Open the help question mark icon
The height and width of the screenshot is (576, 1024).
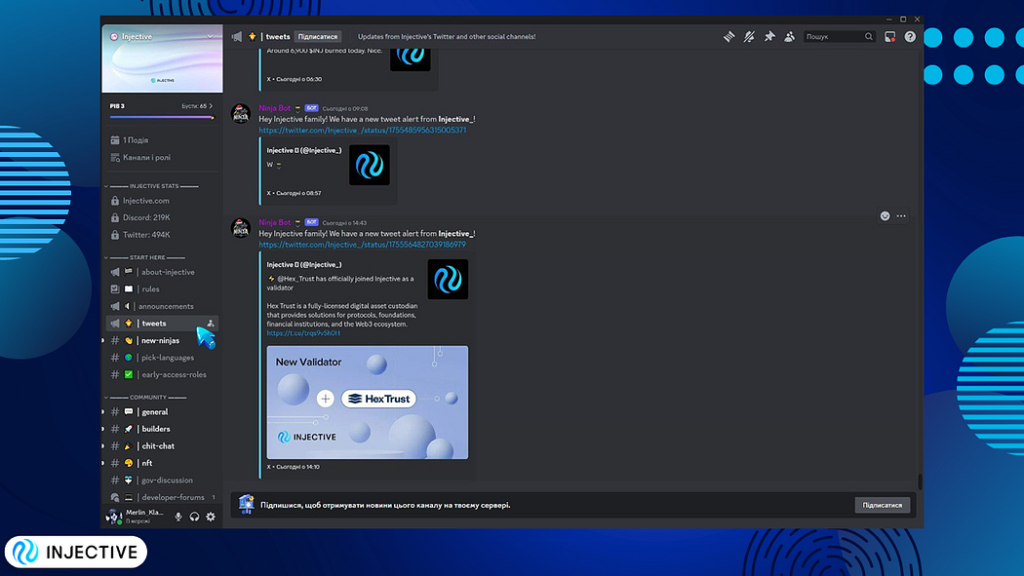click(x=910, y=37)
